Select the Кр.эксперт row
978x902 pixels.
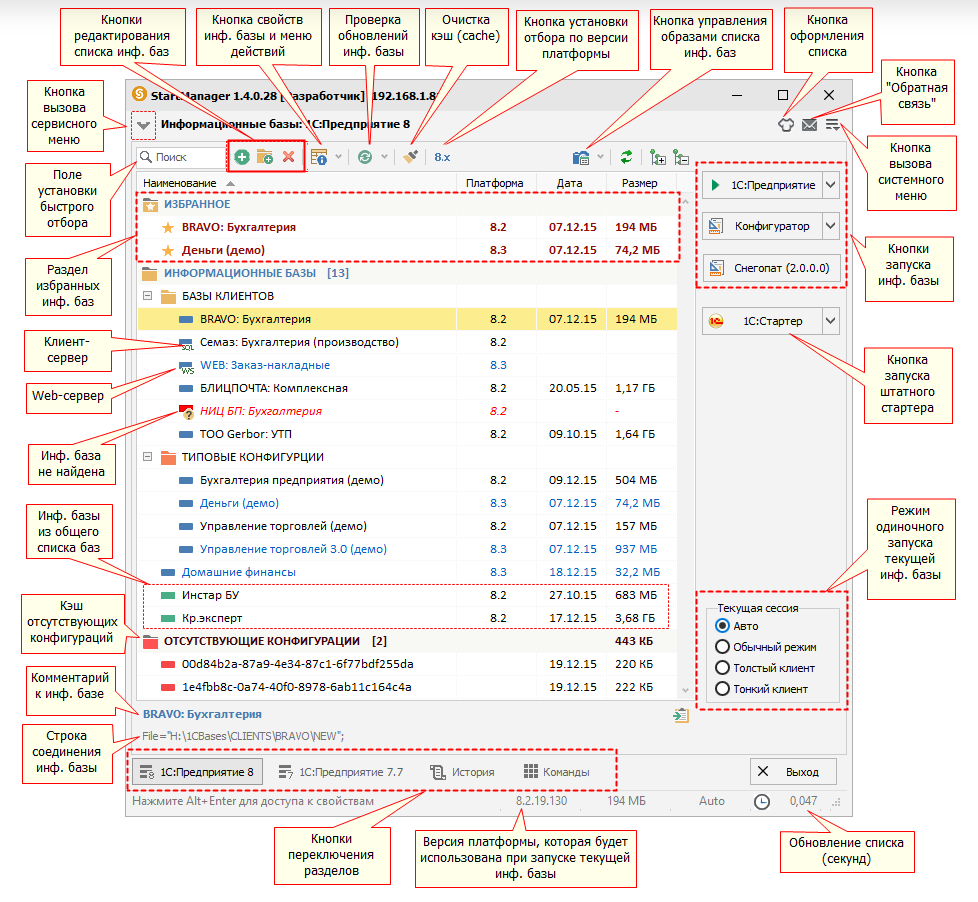point(407,618)
